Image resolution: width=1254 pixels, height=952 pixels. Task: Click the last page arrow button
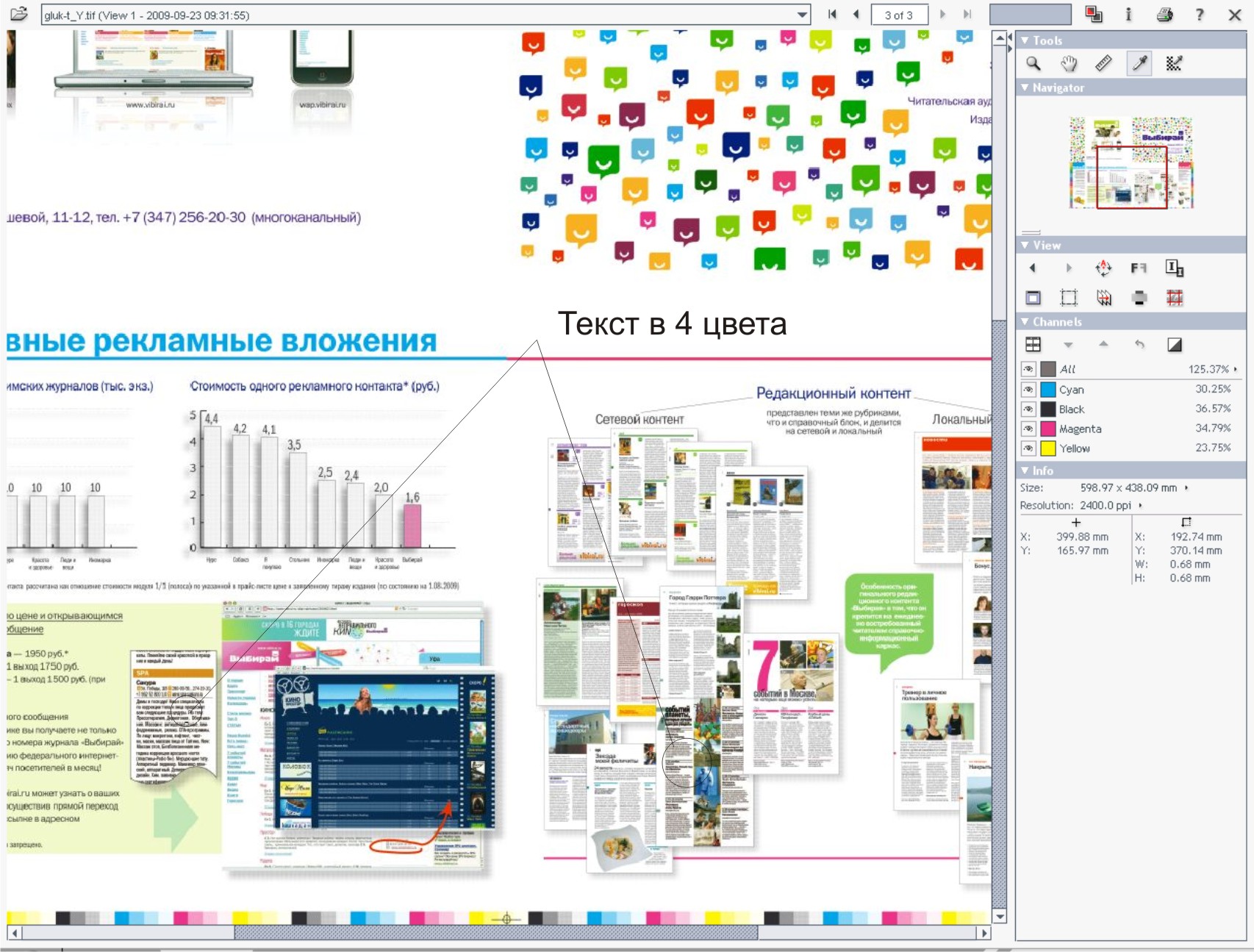[x=967, y=14]
